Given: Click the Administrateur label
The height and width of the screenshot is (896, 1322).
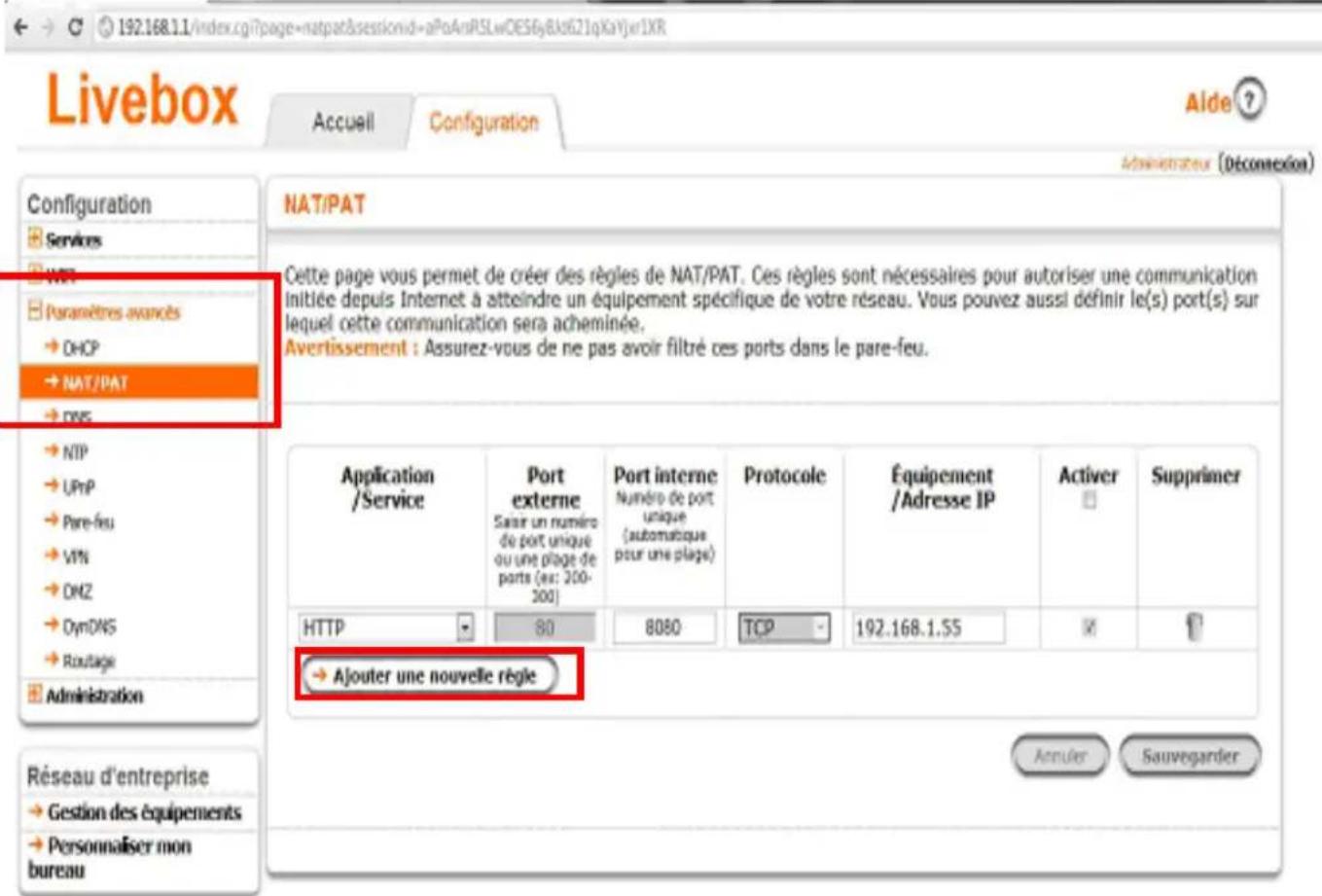Looking at the screenshot, I should point(1165,163).
